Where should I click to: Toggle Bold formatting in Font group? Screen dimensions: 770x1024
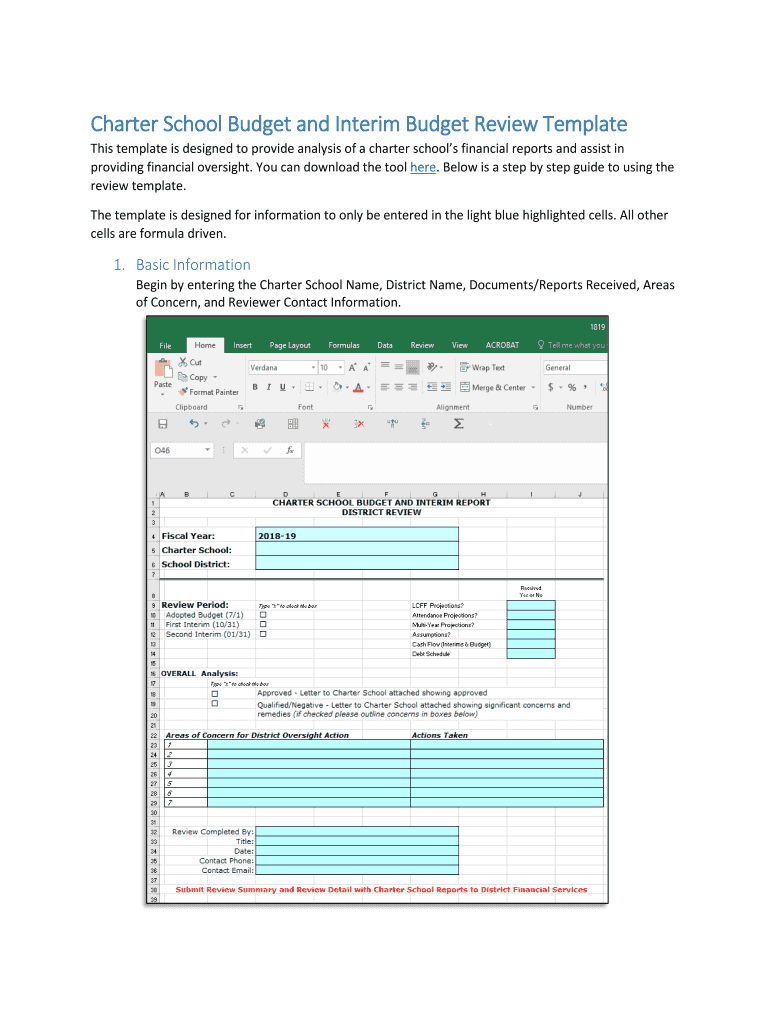[x=255, y=387]
